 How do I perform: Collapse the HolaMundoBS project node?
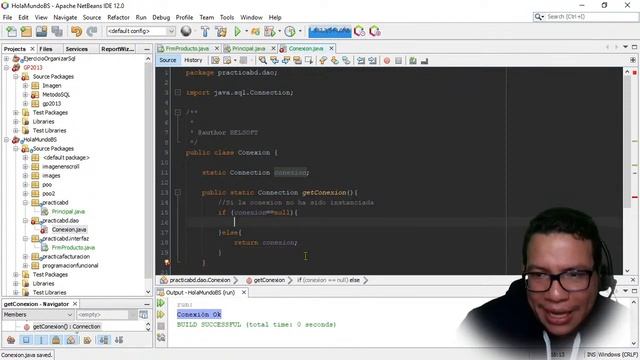6,140
